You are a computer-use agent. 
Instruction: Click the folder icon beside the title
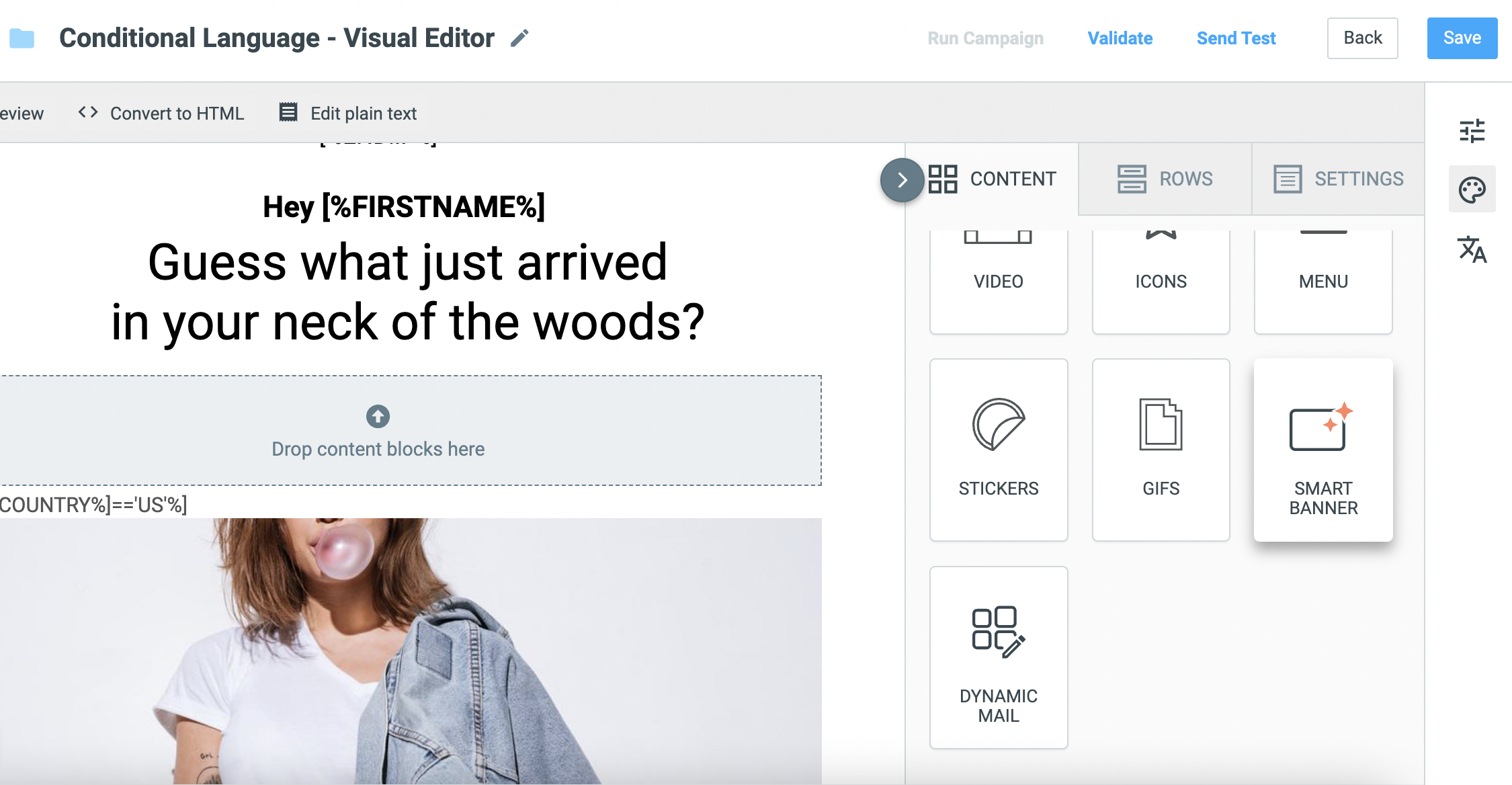click(x=22, y=38)
